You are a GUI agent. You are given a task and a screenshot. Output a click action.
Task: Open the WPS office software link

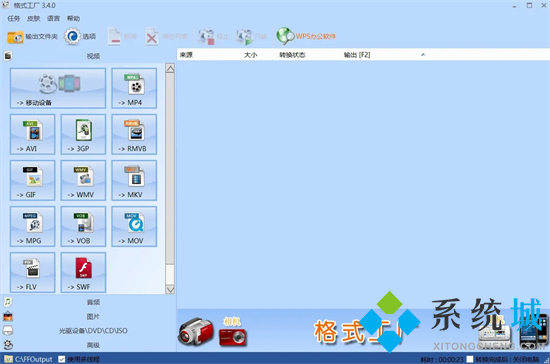point(306,36)
